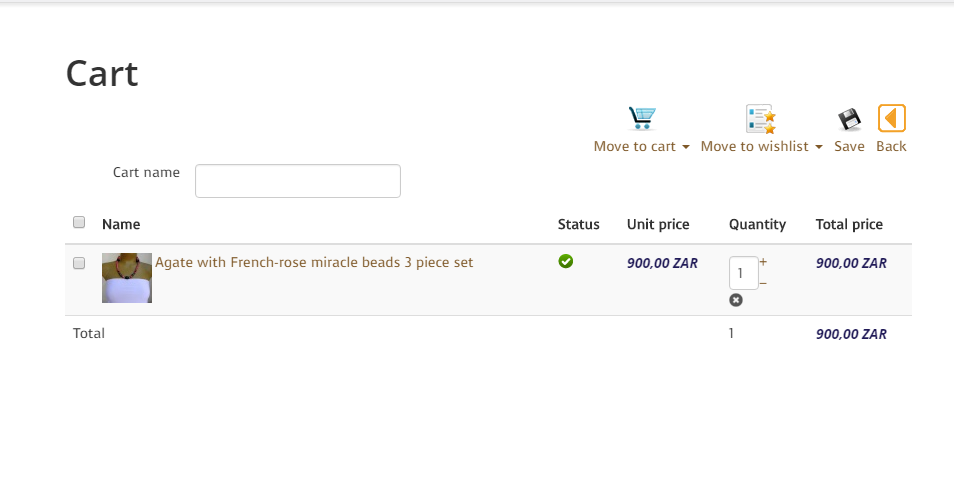Click the Save text label
954x477 pixels.
click(849, 147)
